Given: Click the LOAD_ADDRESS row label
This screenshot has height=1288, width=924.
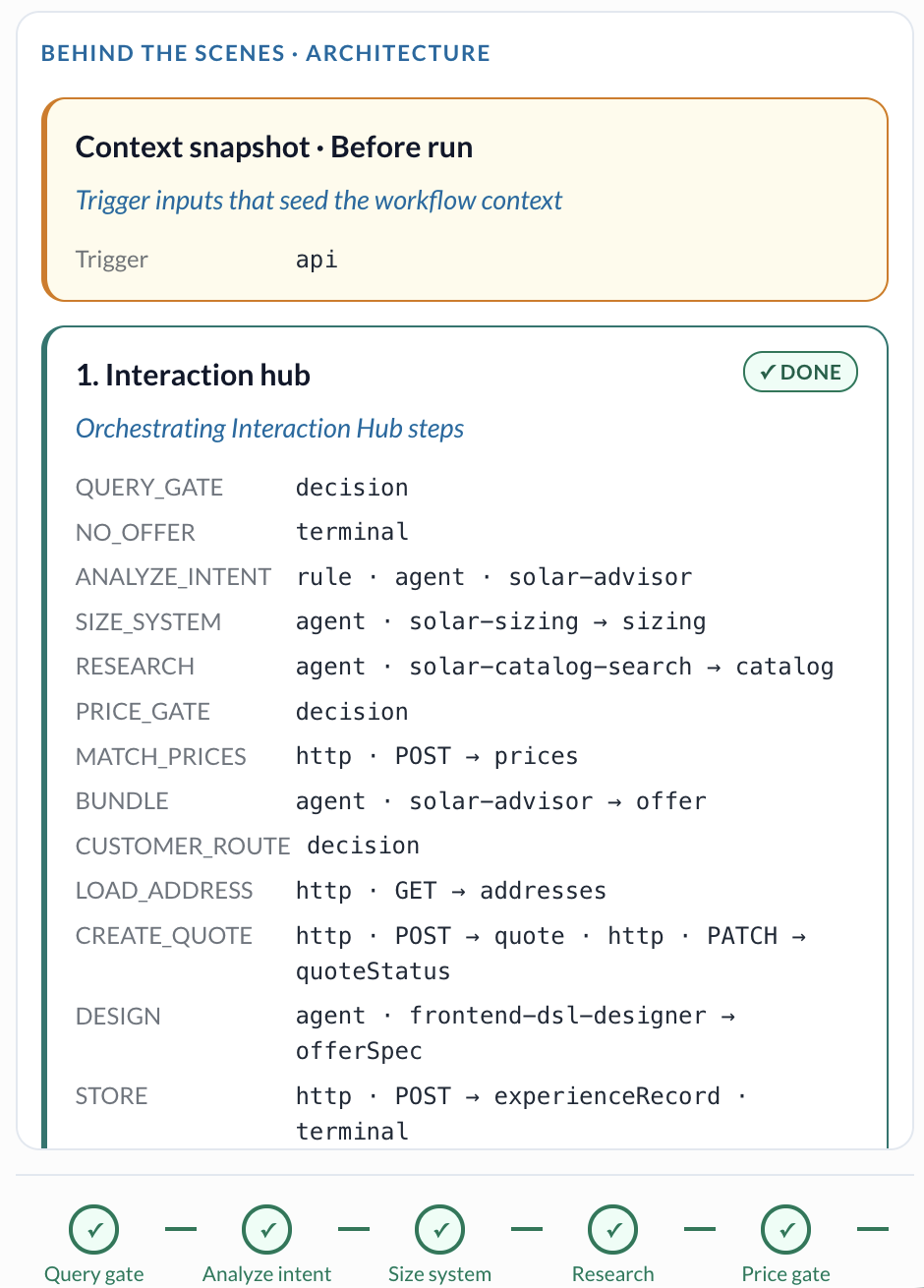Looking at the screenshot, I should coord(164,891).
